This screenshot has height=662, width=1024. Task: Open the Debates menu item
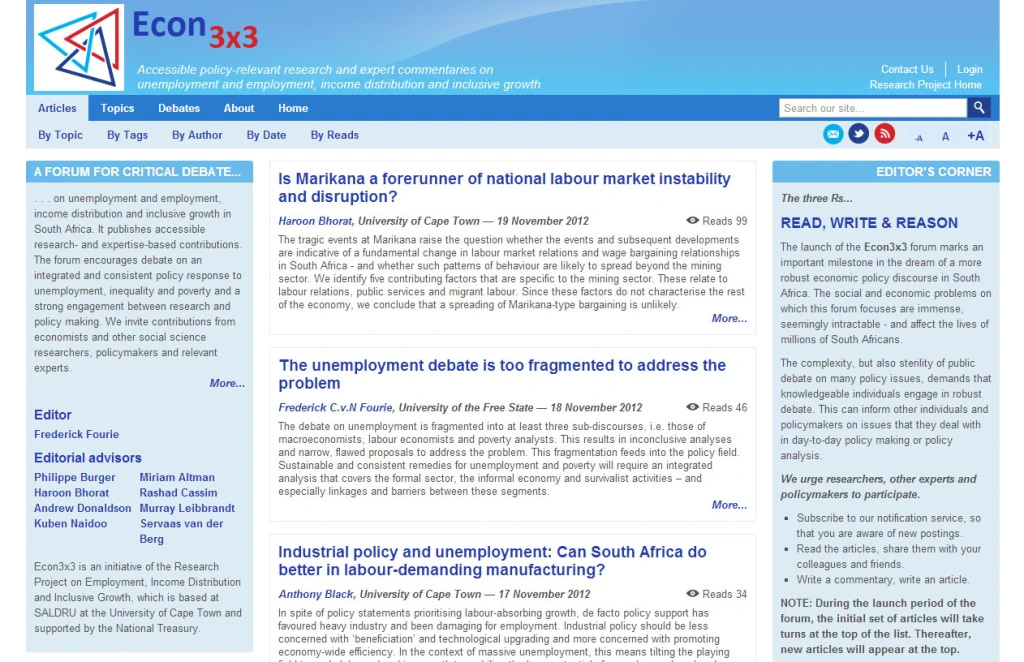point(179,108)
